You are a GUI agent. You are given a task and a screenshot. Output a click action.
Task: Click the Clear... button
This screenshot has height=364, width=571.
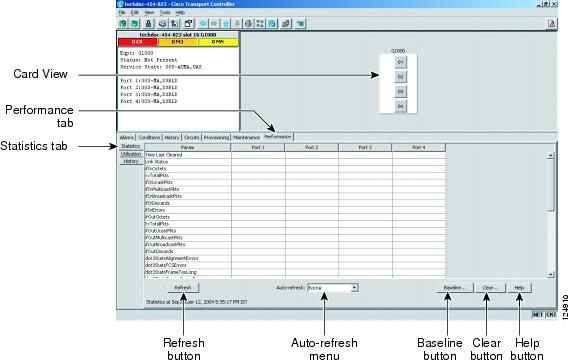click(x=490, y=288)
